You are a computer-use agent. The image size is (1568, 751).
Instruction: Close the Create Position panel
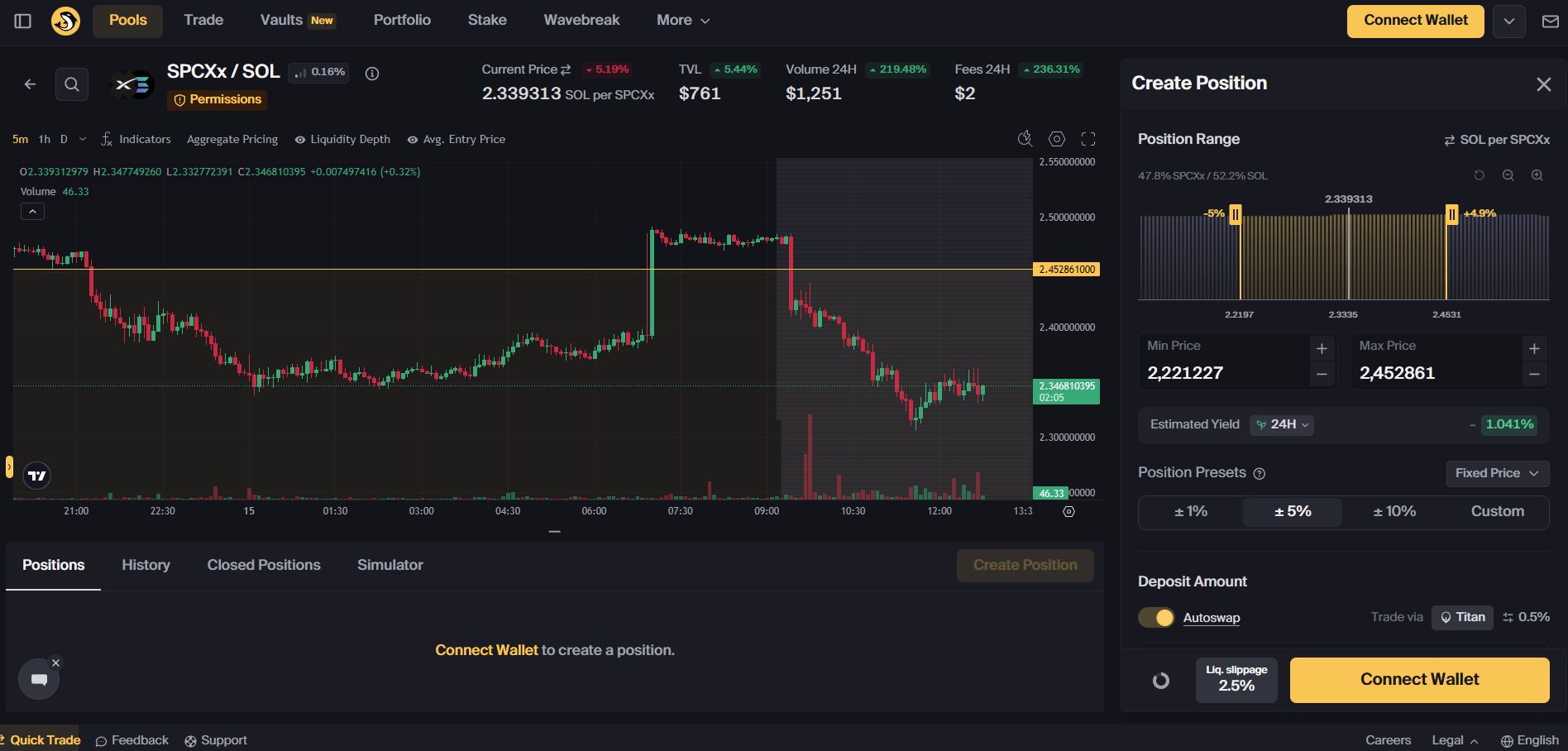point(1543,84)
